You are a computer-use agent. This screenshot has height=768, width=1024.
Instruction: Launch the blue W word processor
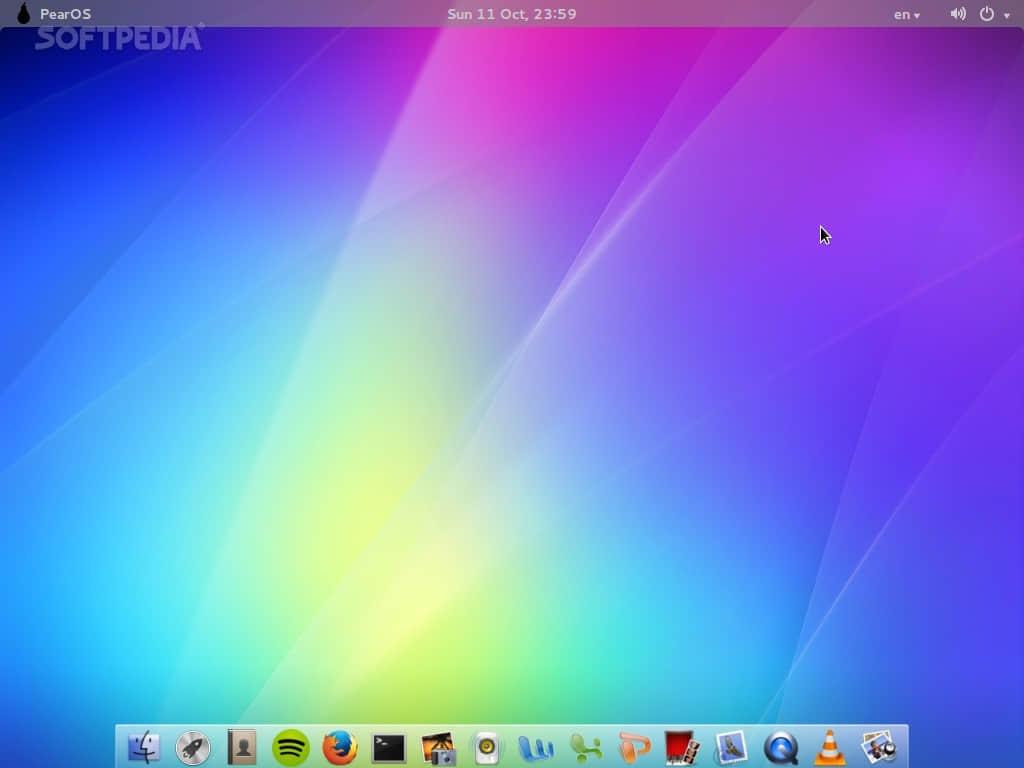click(x=536, y=746)
